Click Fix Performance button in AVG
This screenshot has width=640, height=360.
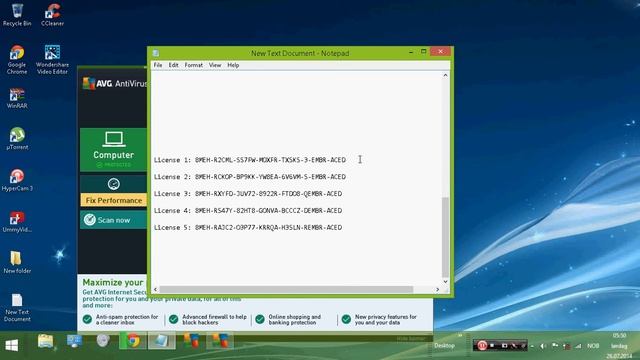113,200
